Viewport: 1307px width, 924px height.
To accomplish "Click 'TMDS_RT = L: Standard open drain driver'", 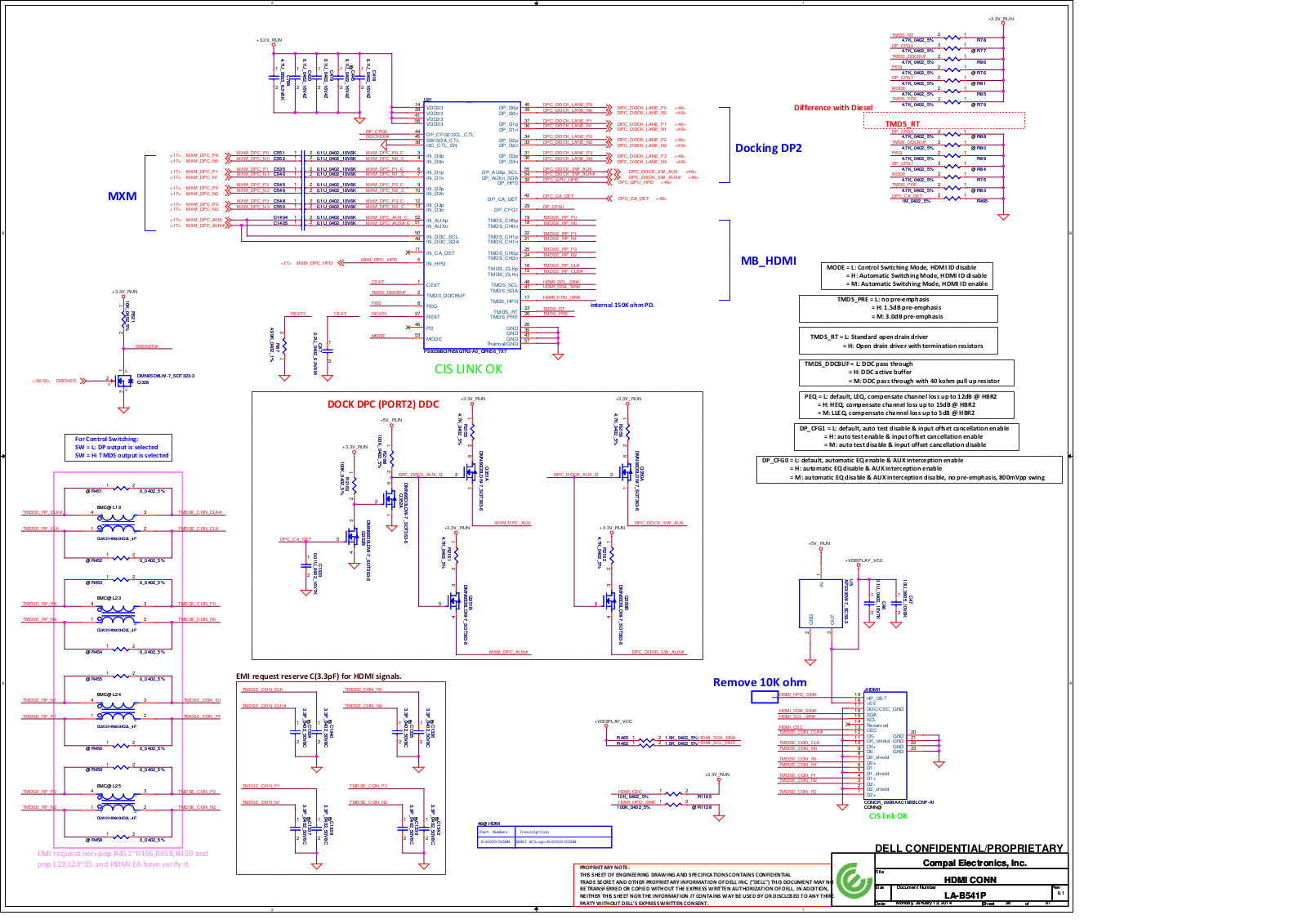I will tap(898, 341).
